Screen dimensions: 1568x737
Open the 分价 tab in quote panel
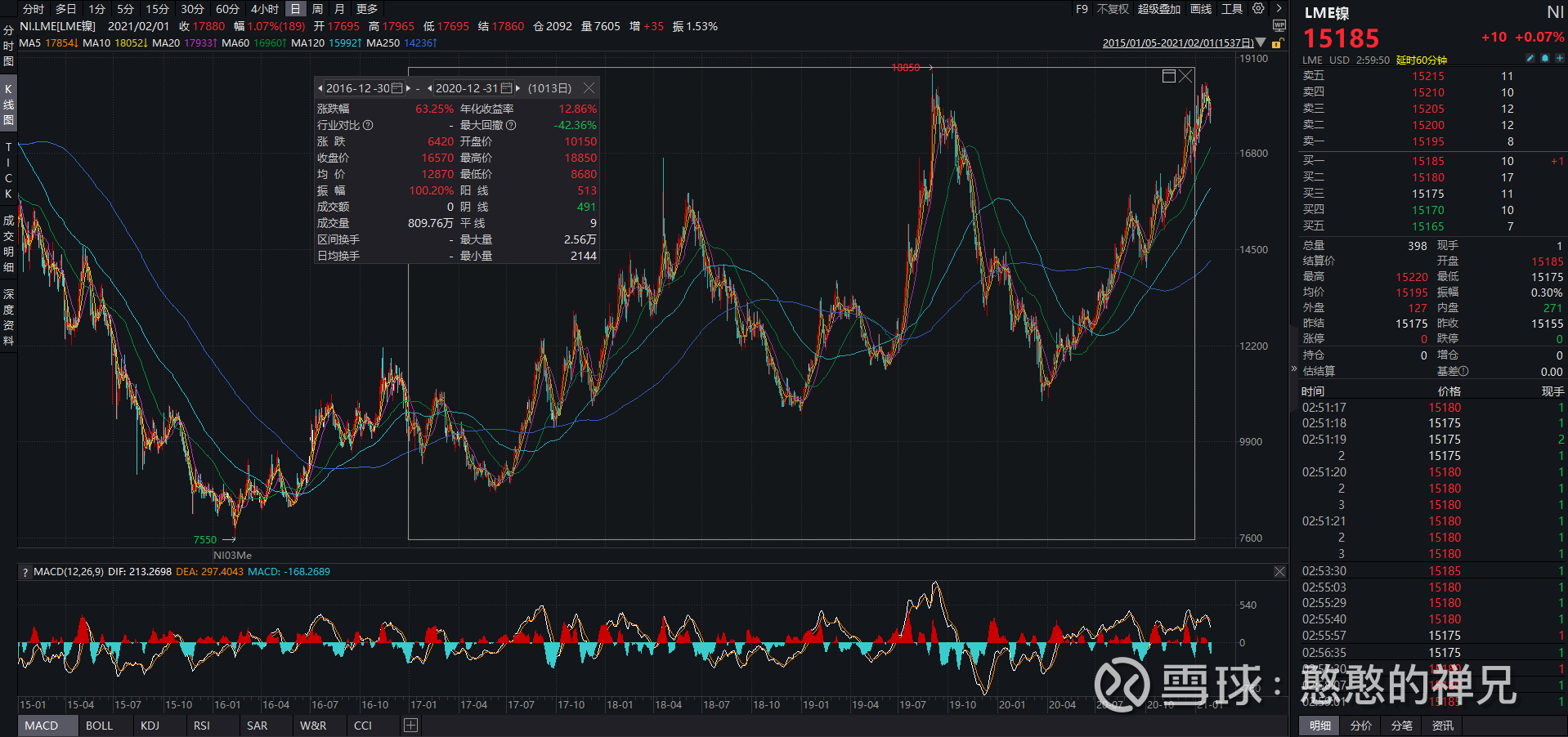pos(1360,726)
